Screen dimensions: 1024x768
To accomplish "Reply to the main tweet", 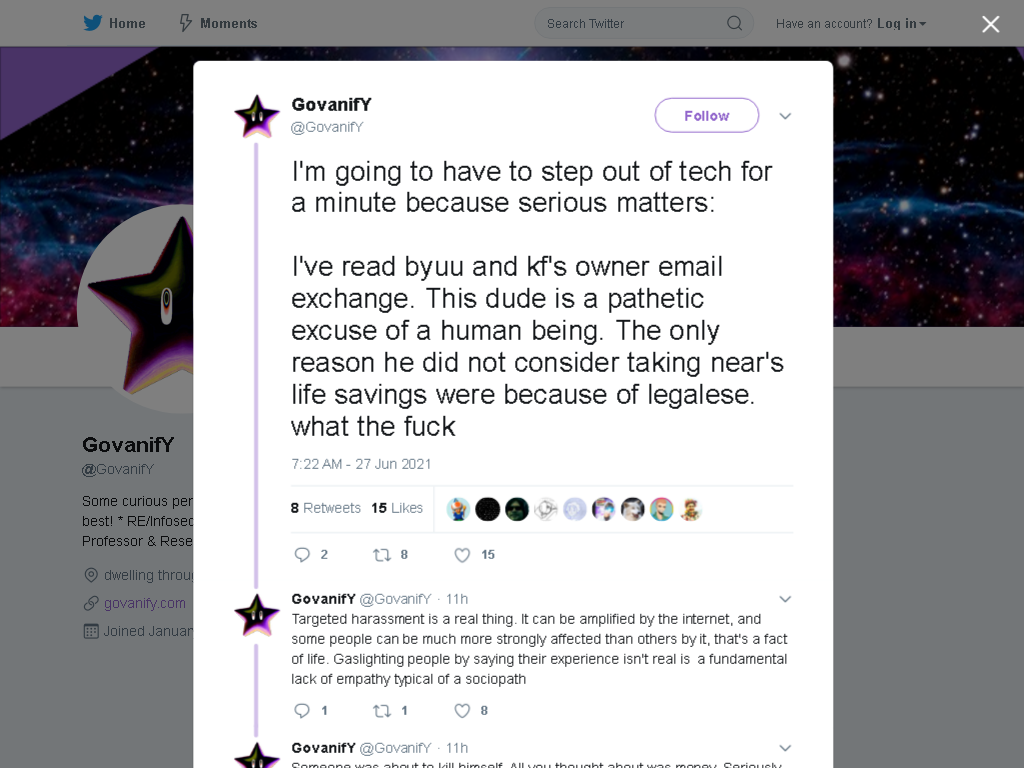I will [x=302, y=554].
